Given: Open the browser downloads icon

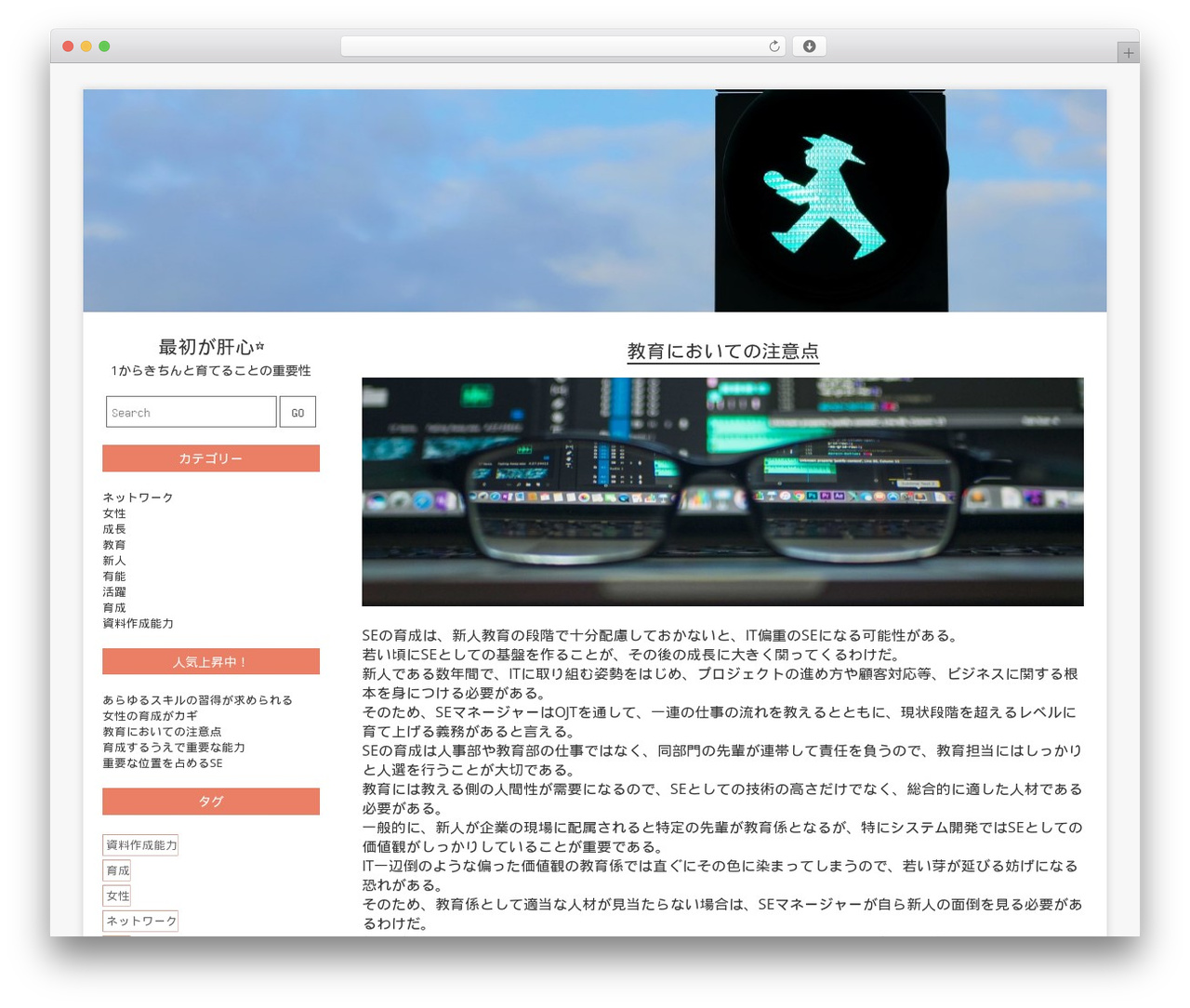Looking at the screenshot, I should tap(809, 46).
